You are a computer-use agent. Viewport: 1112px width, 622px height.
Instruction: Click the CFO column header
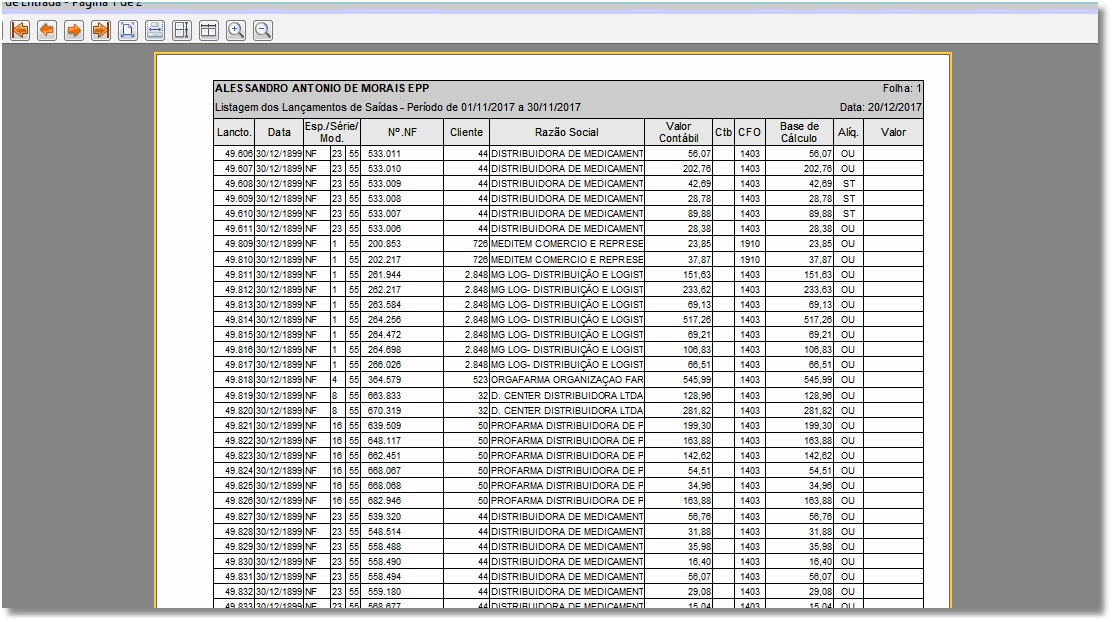[750, 132]
